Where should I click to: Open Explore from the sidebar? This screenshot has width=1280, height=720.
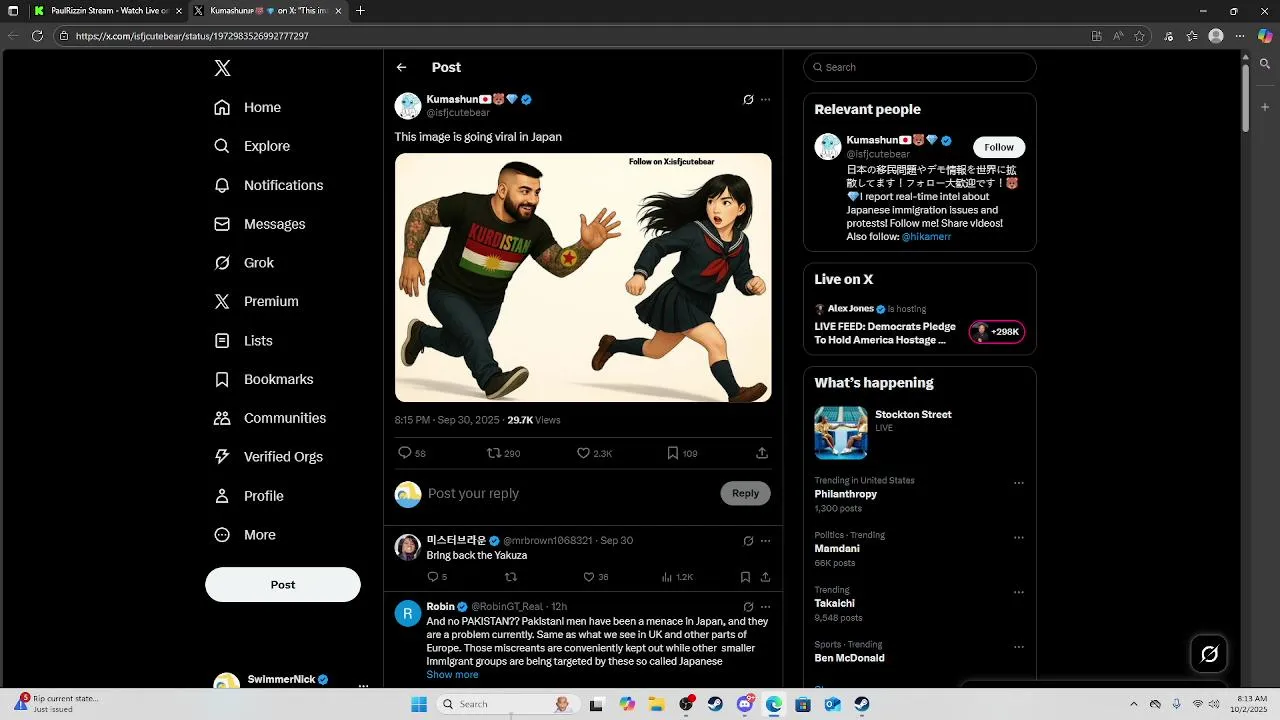coord(252,146)
